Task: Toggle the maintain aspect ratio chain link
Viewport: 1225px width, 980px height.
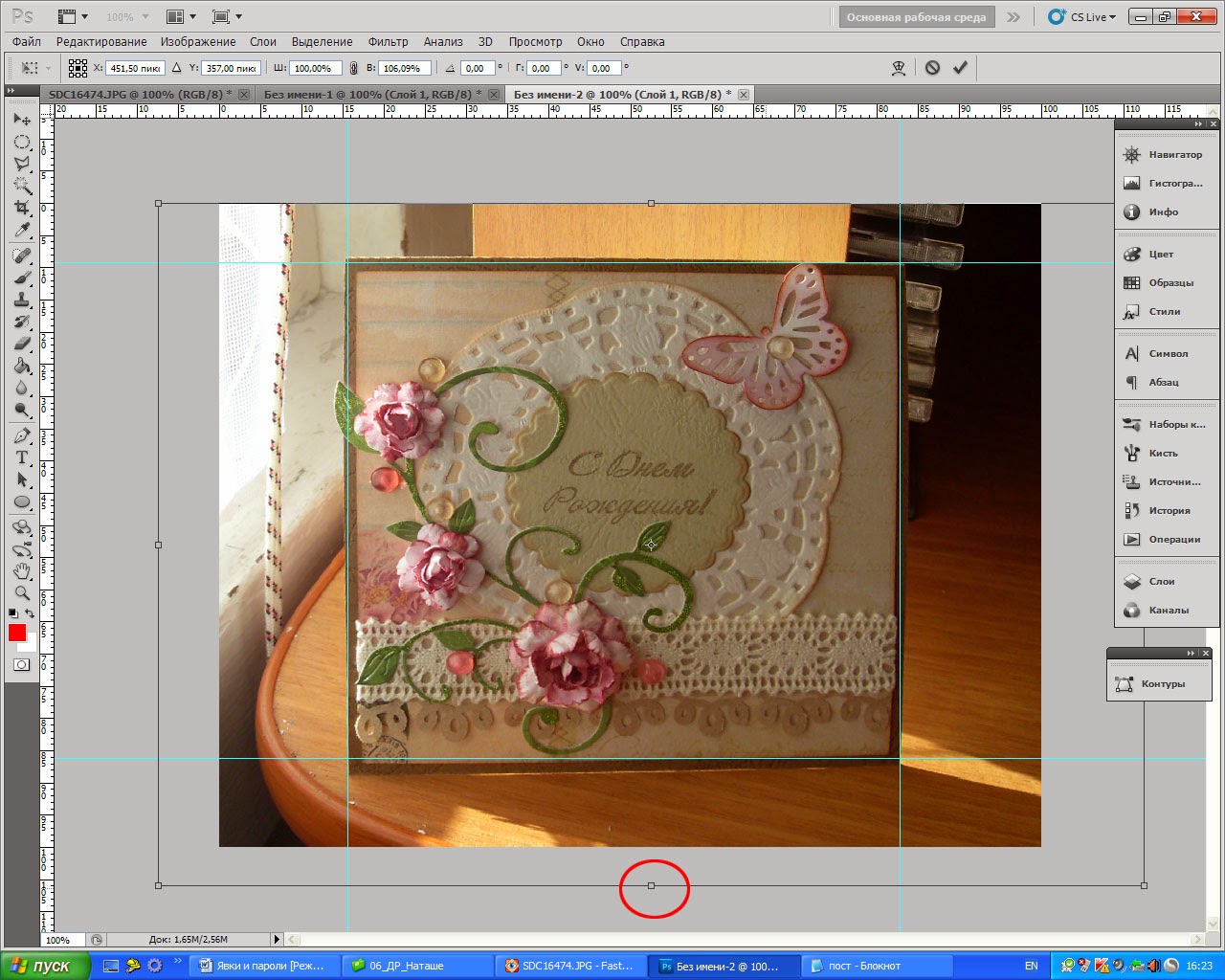Action: 354,68
